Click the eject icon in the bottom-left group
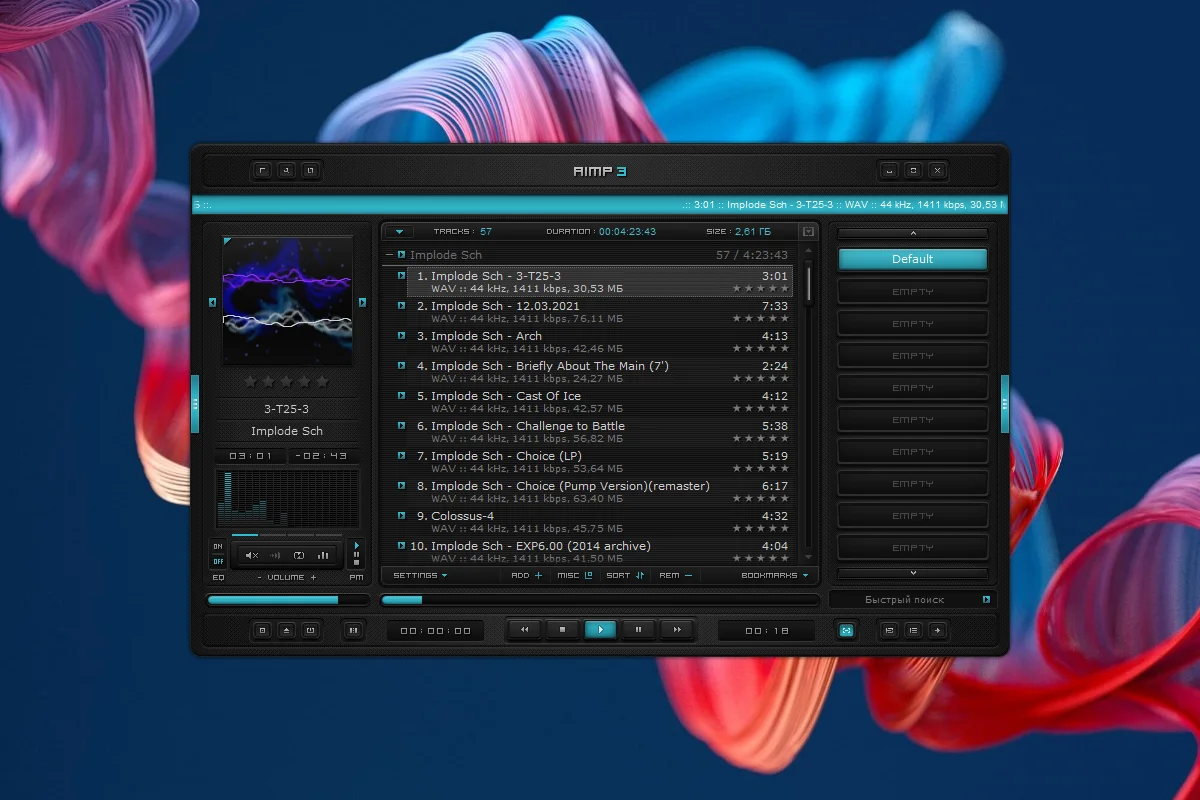Screen dimensions: 1200x800 (x=286, y=630)
